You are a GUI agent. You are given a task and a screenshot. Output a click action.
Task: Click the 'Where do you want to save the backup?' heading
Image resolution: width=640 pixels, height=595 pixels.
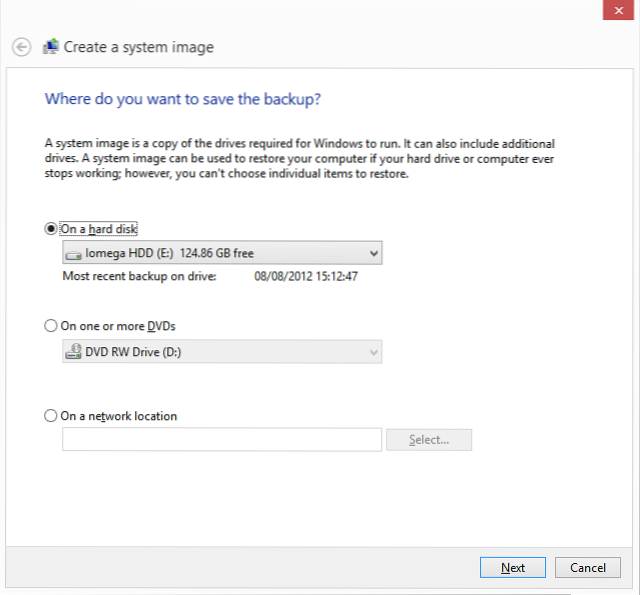[183, 99]
